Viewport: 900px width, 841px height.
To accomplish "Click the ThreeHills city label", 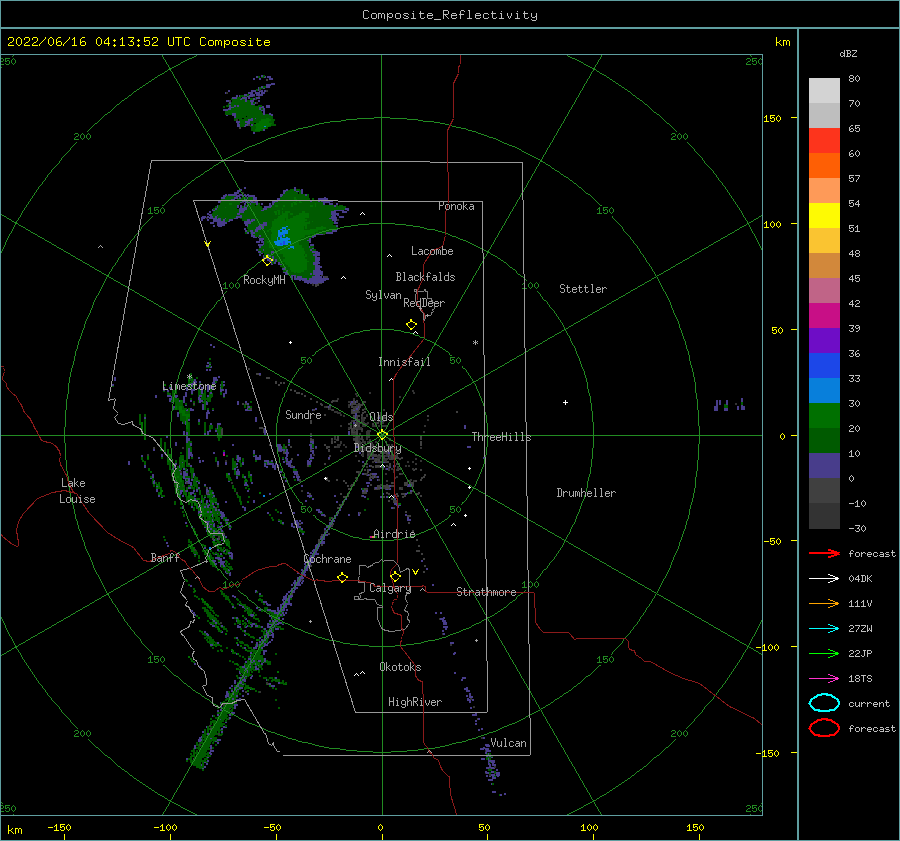I will click(502, 437).
